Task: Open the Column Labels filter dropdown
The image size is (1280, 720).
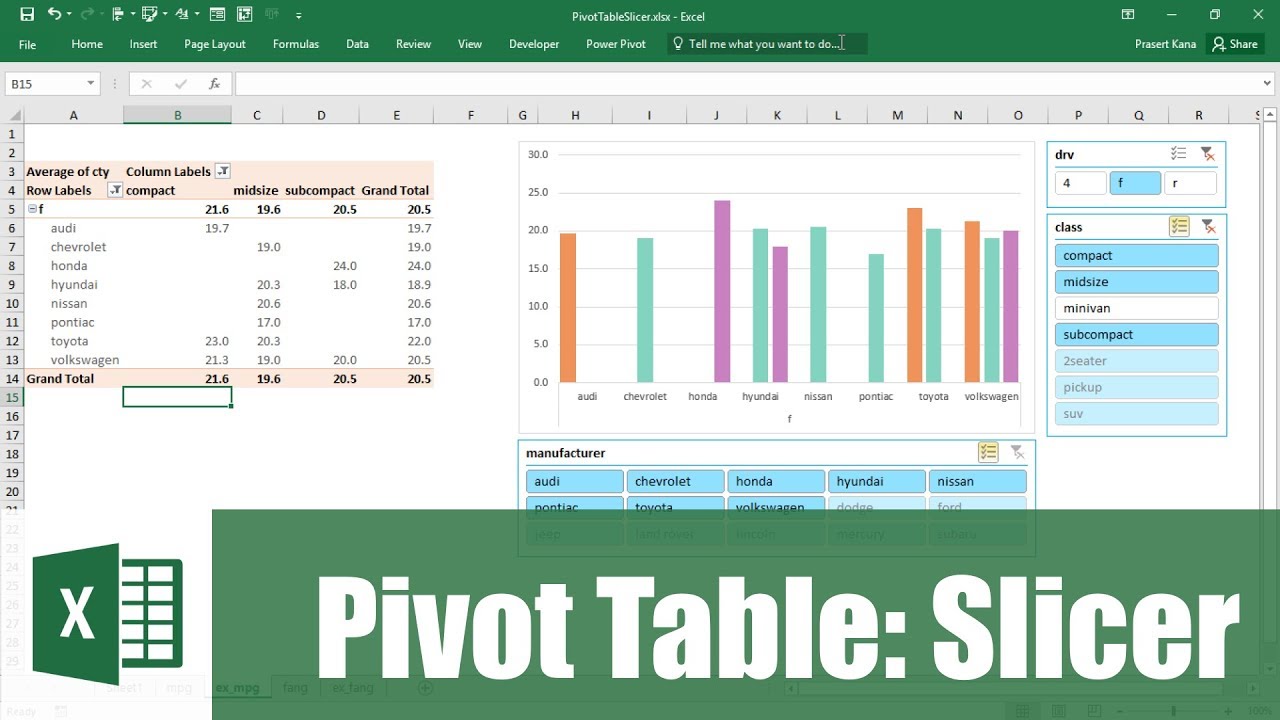Action: 223,171
